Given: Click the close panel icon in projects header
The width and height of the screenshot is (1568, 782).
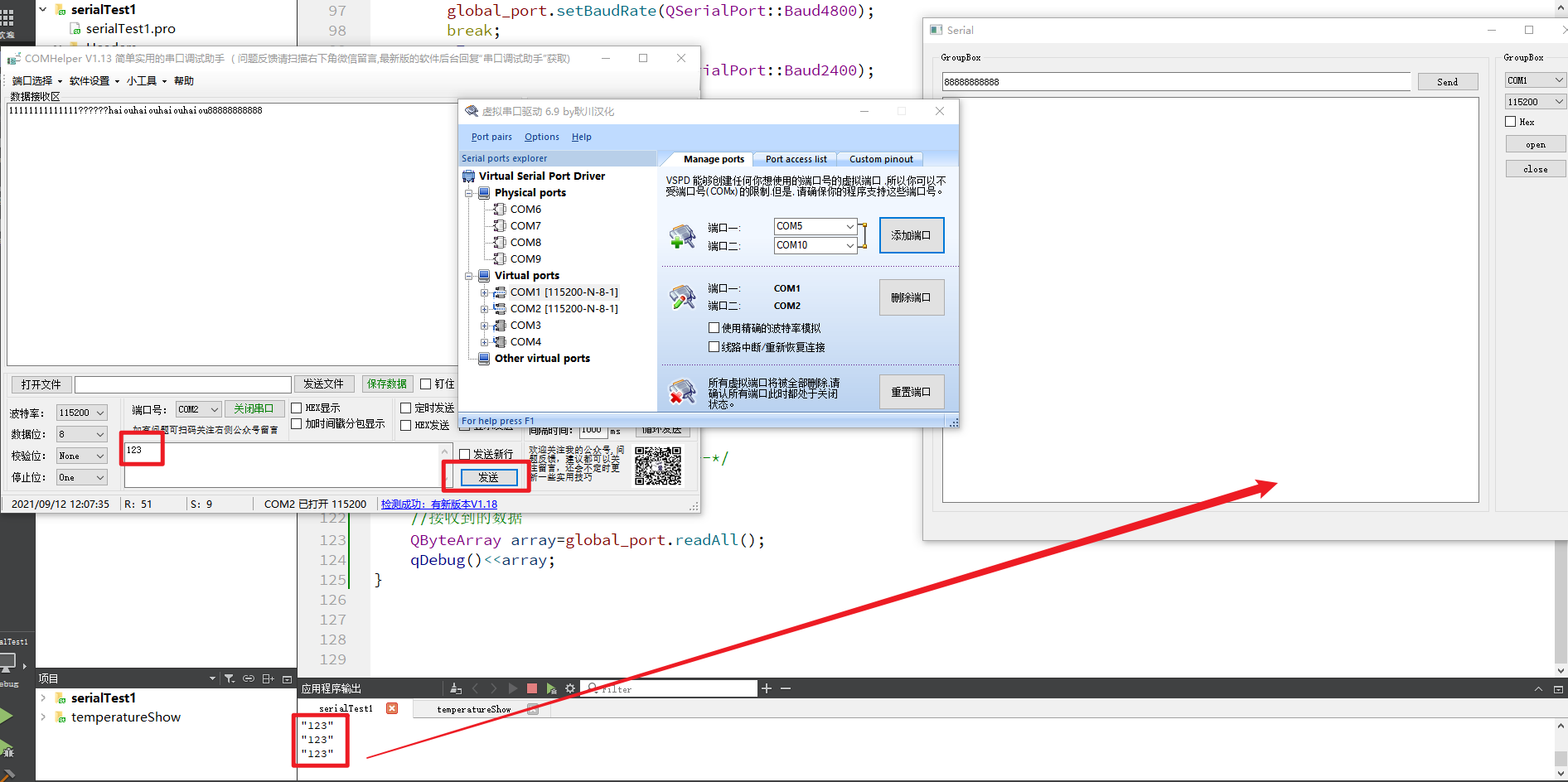Looking at the screenshot, I should click(x=288, y=678).
